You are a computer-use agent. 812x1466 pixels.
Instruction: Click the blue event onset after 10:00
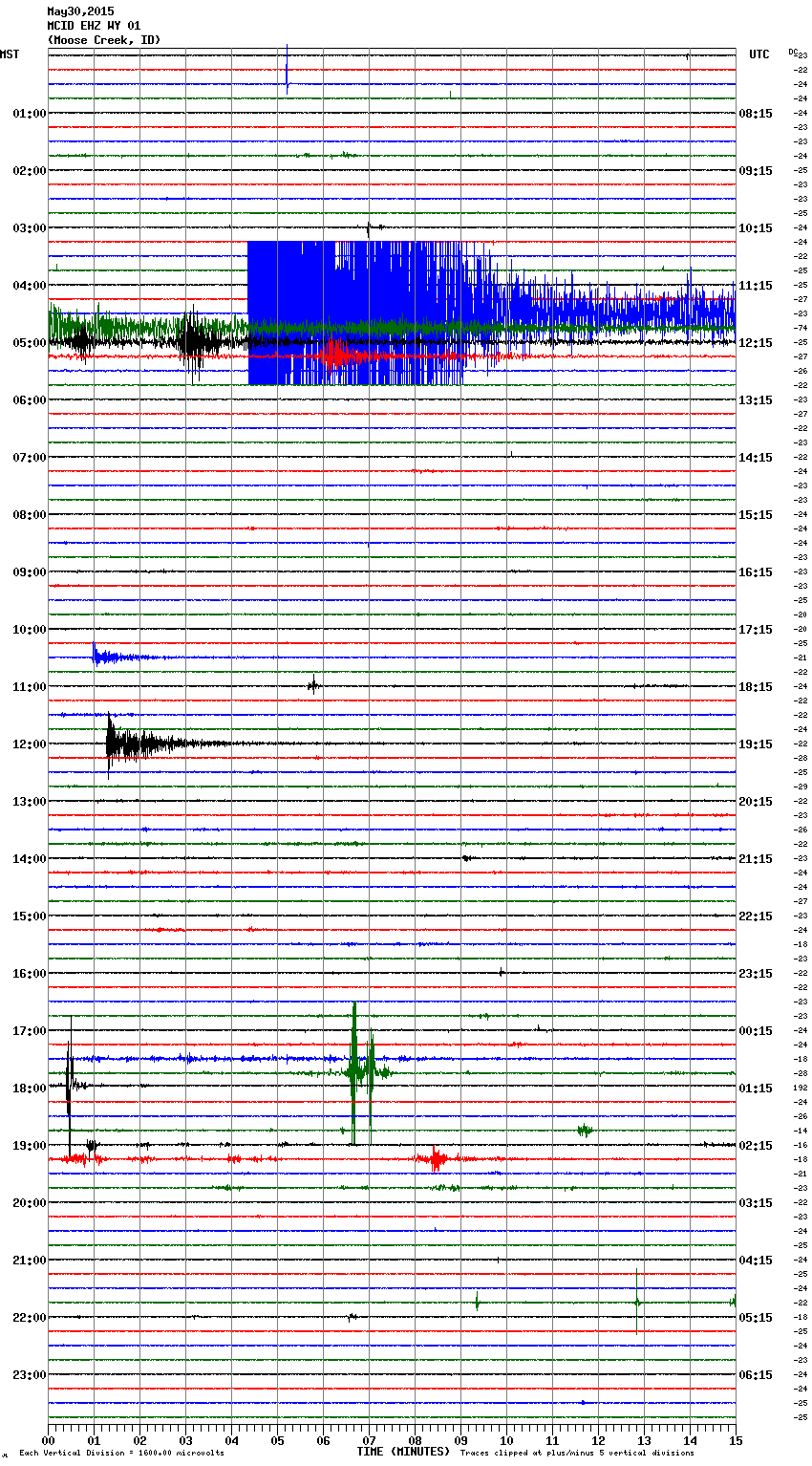pos(96,657)
